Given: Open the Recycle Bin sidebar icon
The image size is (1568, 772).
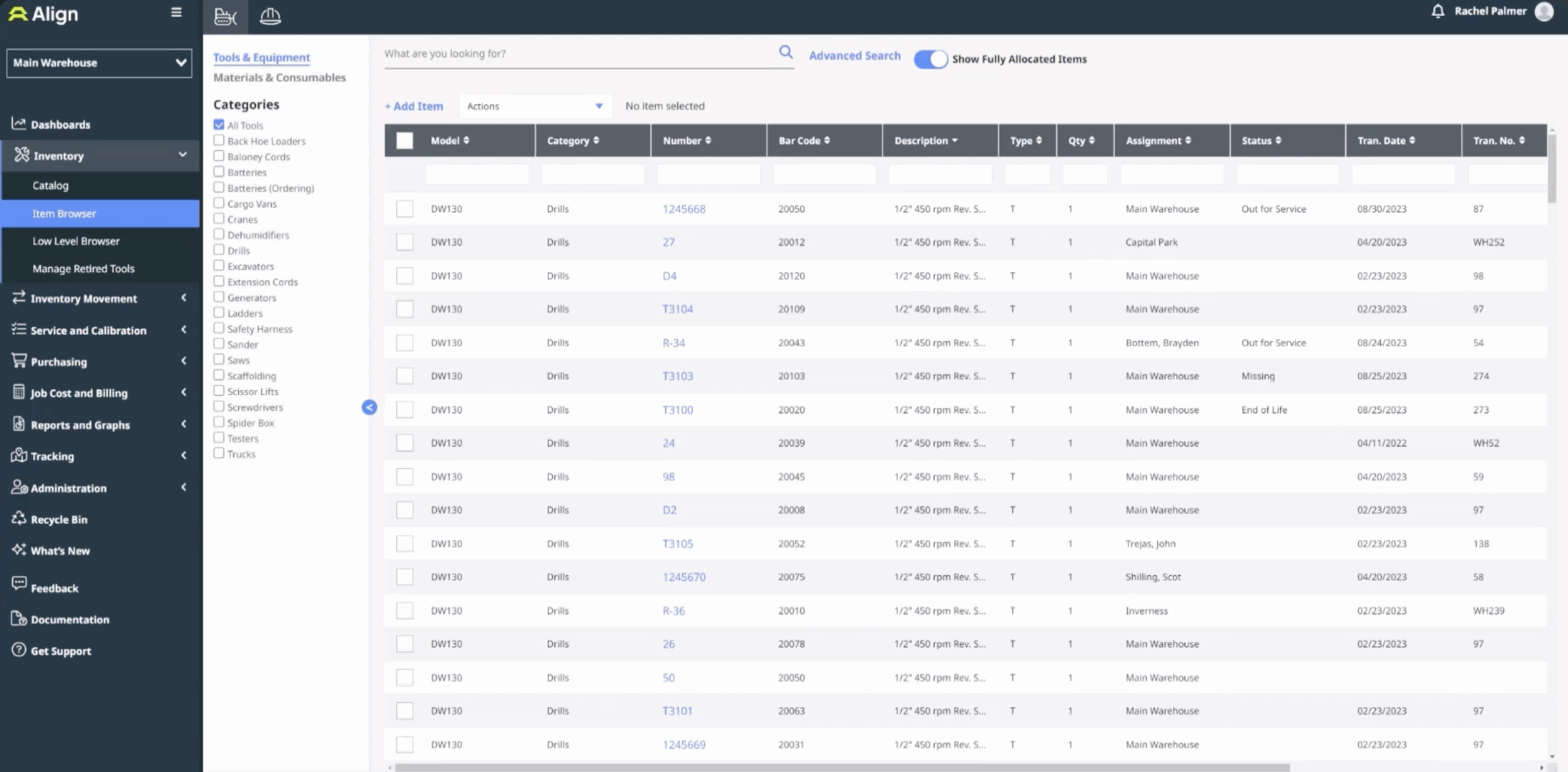Looking at the screenshot, I should coord(18,519).
